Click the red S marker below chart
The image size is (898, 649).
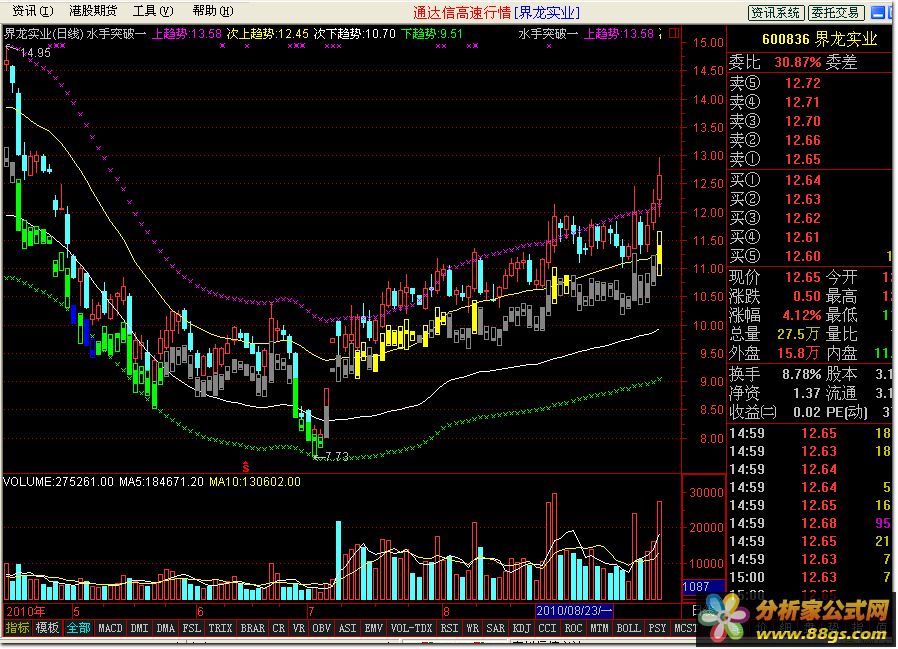[246, 467]
